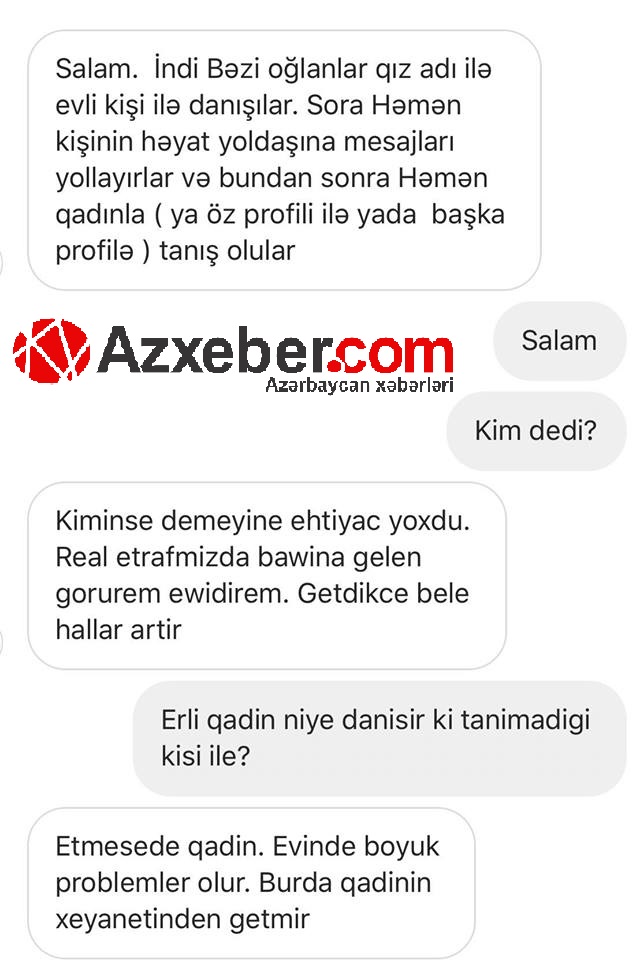Select the message starting 'Etmesede qadin'

(x=251, y=882)
